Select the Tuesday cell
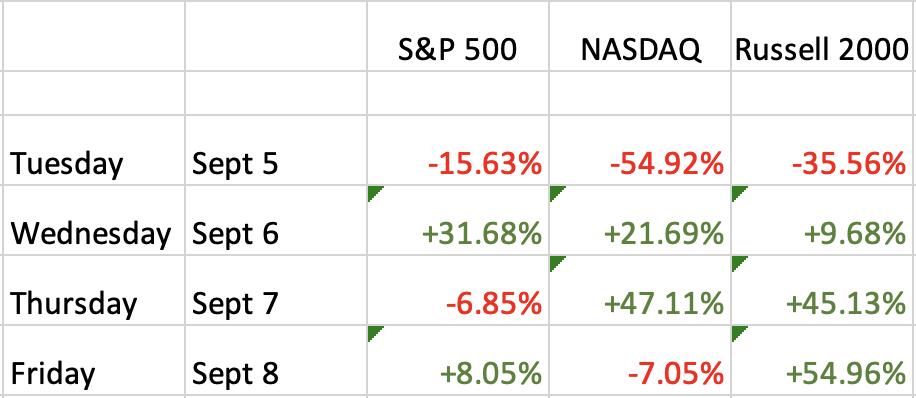The height and width of the screenshot is (398, 916). click(x=94, y=150)
